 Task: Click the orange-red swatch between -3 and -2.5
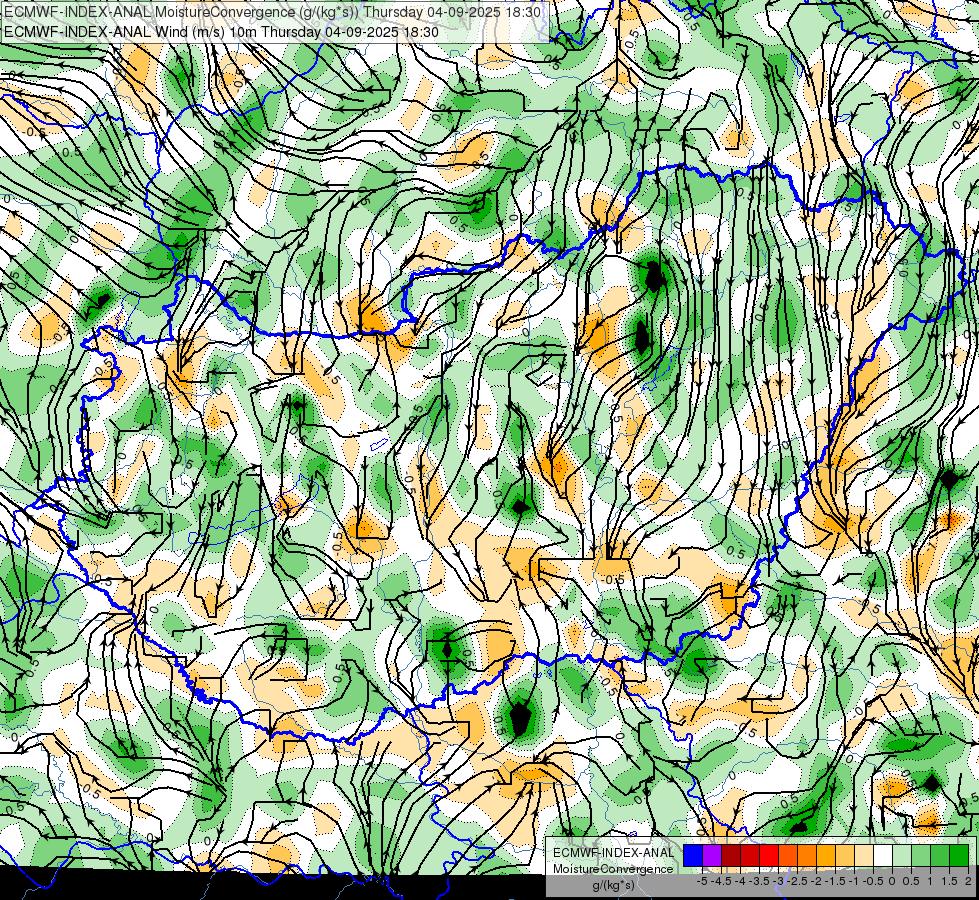(x=788, y=856)
